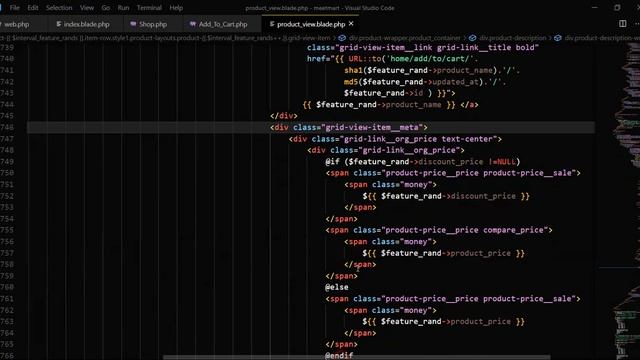Click the @else directive
Screen dimensions: 640x360
point(337,287)
